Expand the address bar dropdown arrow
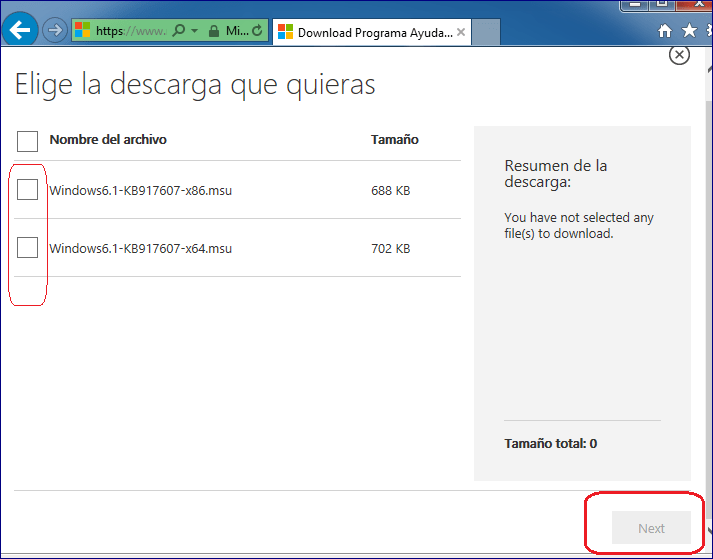The width and height of the screenshot is (713, 559). point(193,32)
